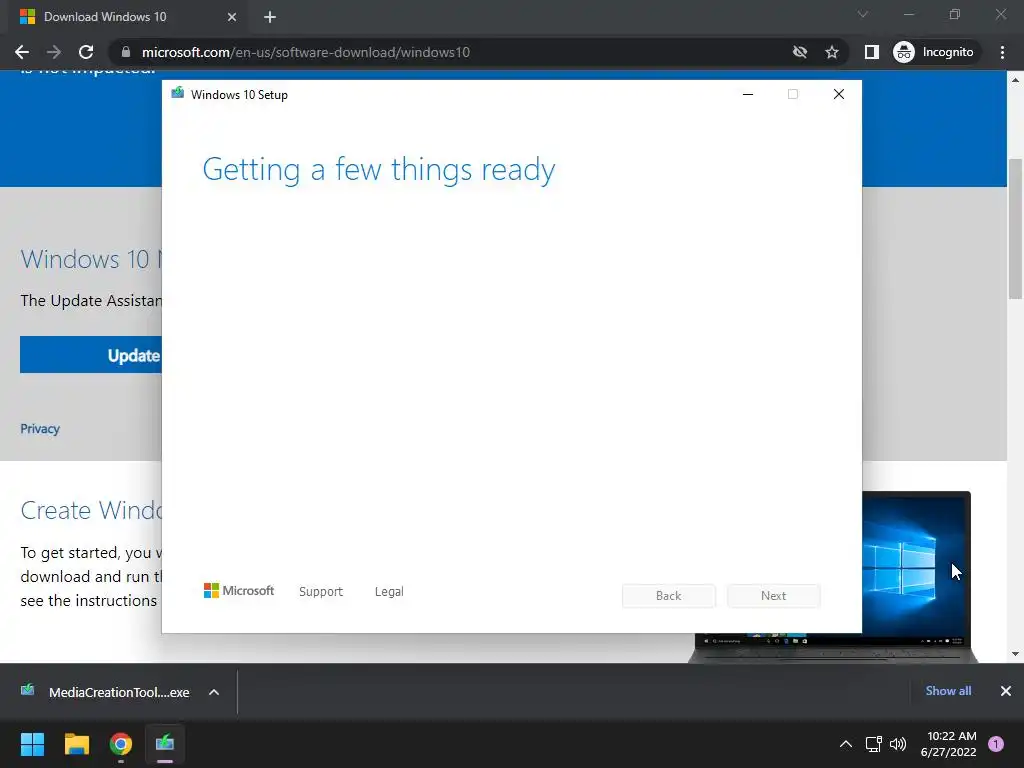
Task: Click the Back button in Setup
Action: click(x=669, y=596)
